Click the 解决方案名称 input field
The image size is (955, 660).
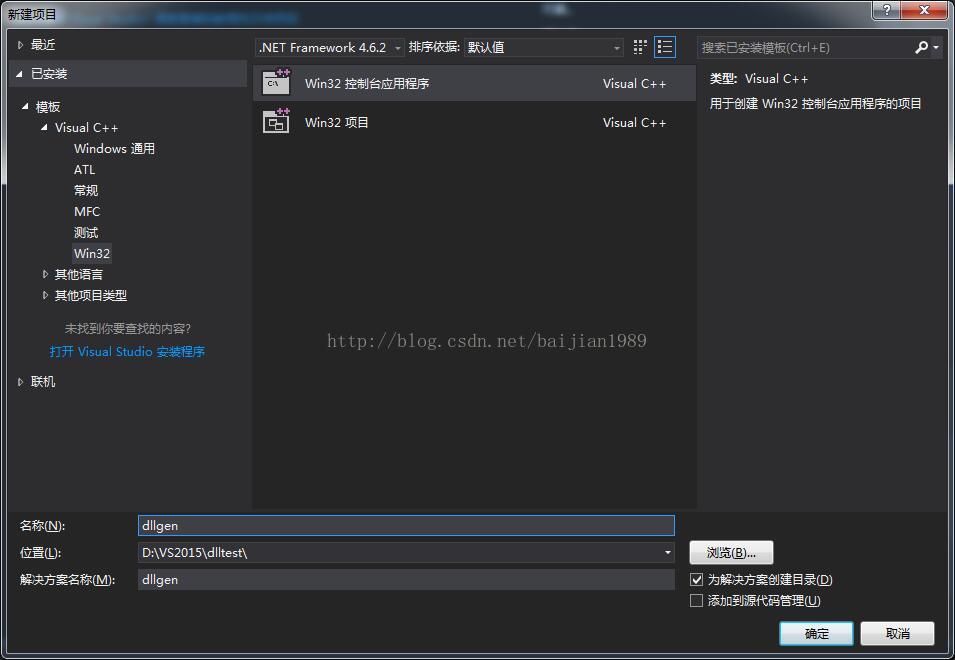click(406, 580)
